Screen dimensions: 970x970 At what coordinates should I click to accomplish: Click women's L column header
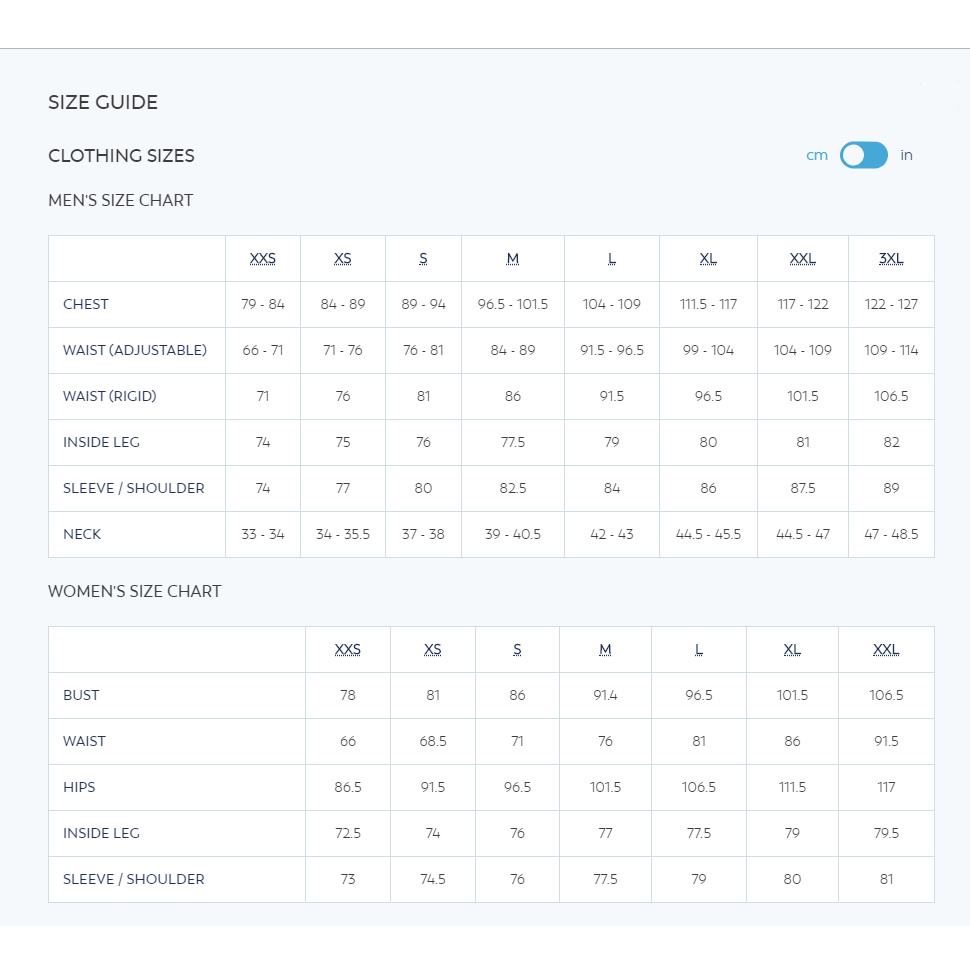pos(699,650)
